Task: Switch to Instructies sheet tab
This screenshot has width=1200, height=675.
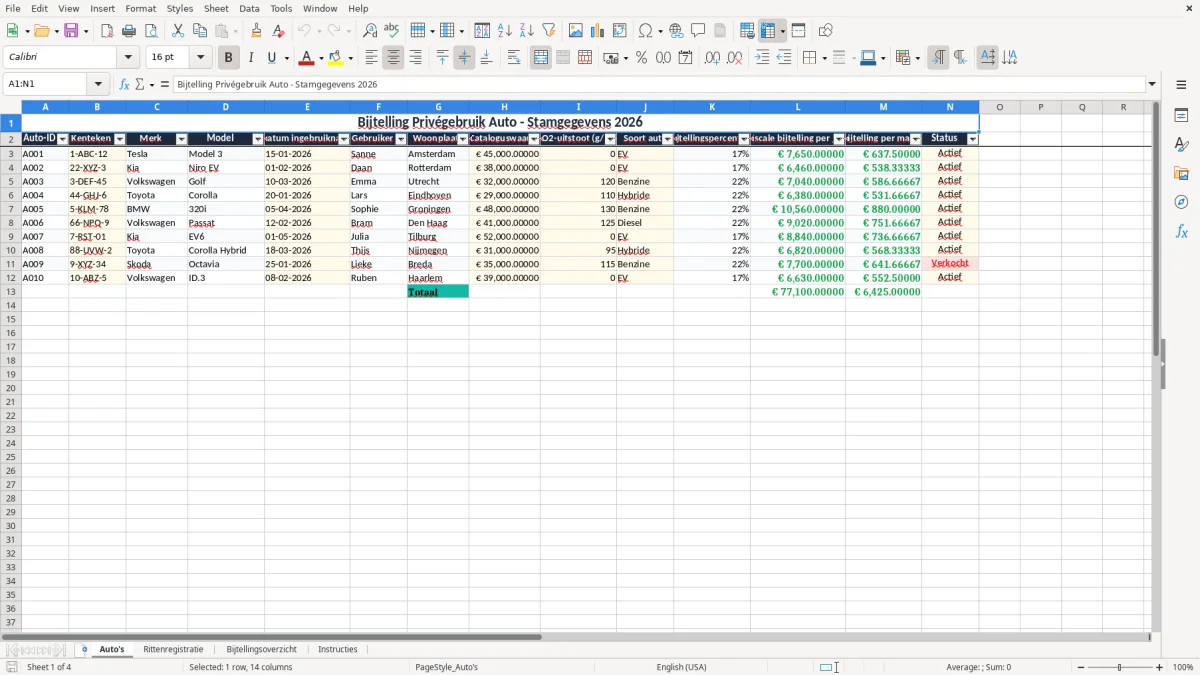Action: 338,649
